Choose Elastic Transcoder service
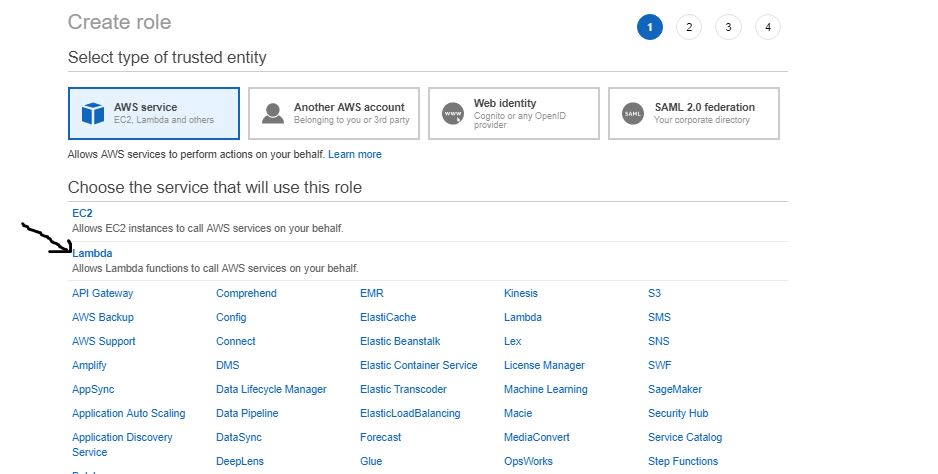The image size is (938, 474). click(403, 389)
